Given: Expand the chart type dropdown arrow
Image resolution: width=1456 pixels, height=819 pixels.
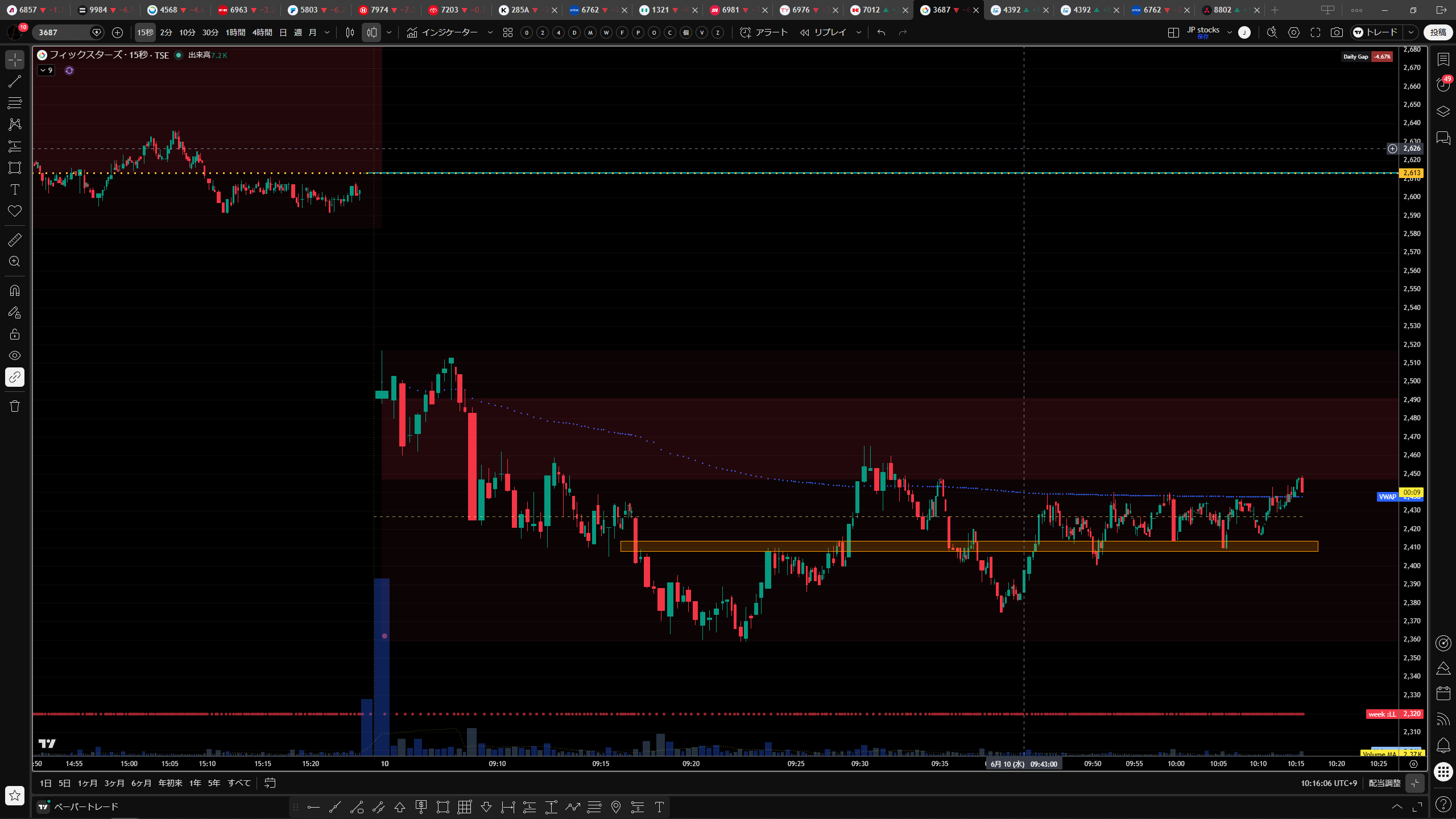Looking at the screenshot, I should tap(389, 32).
